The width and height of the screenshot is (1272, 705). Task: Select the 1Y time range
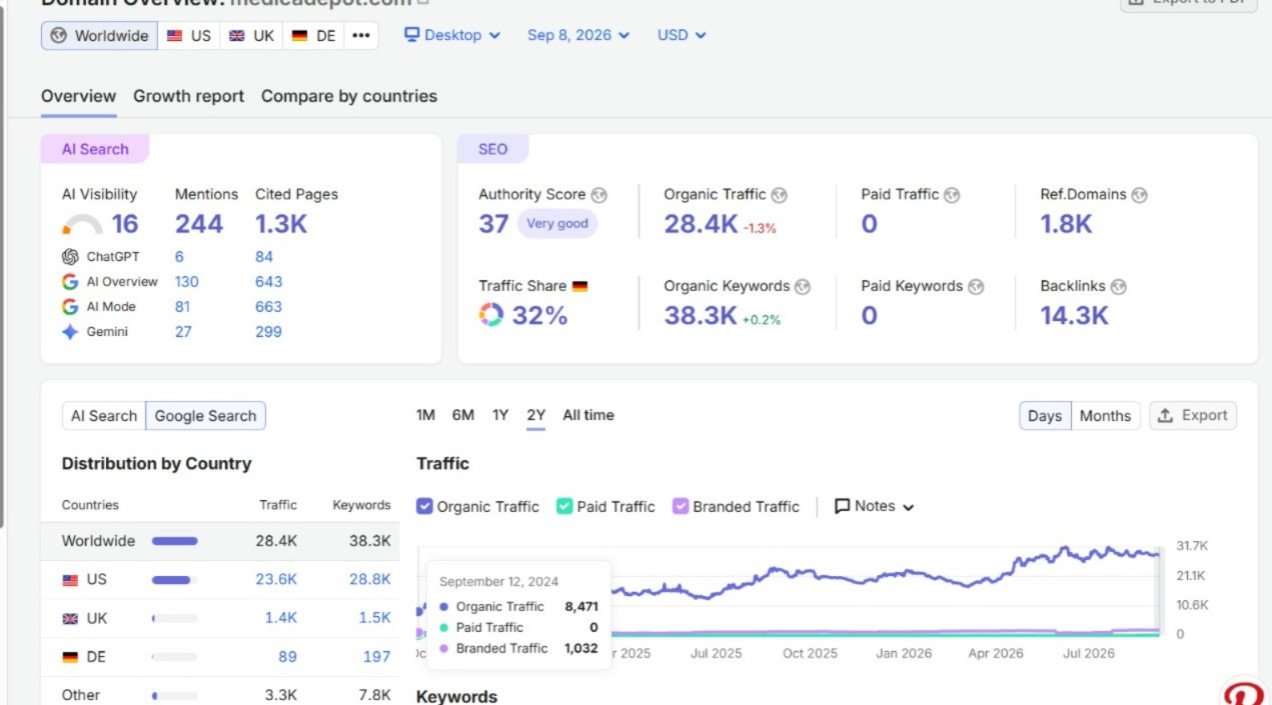pyautogui.click(x=500, y=415)
